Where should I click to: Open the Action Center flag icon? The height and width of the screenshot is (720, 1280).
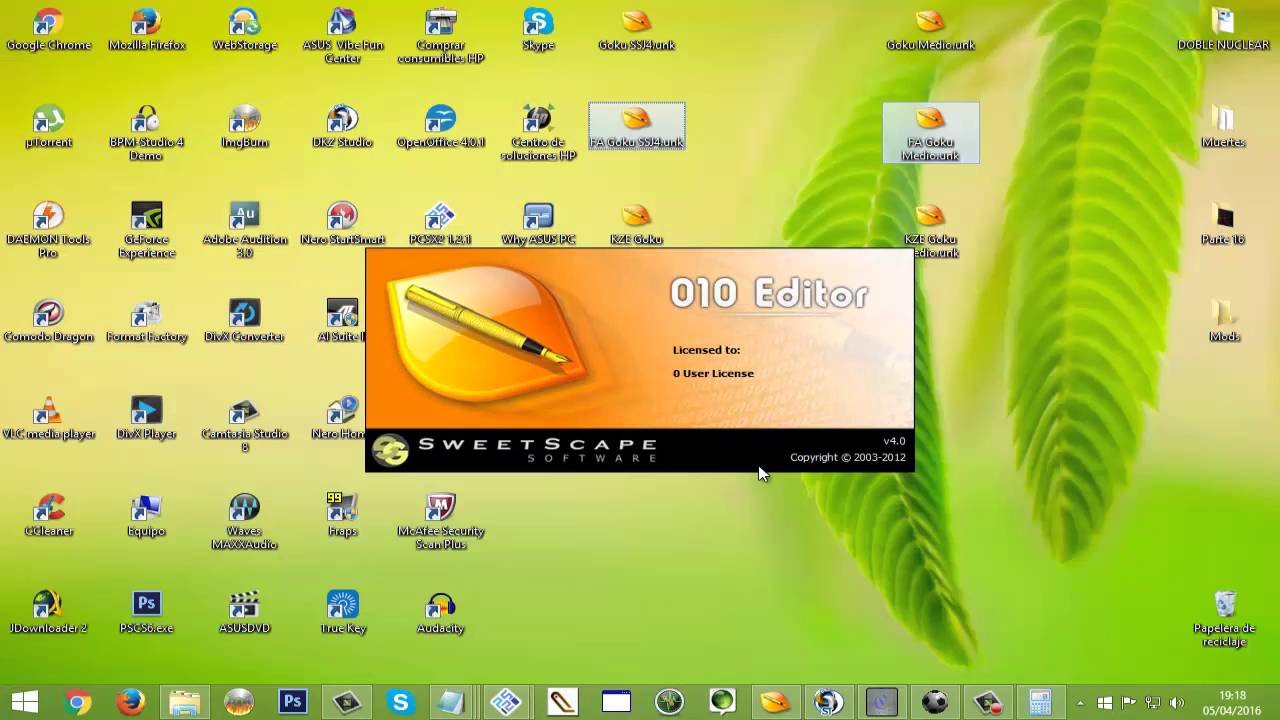[1129, 703]
